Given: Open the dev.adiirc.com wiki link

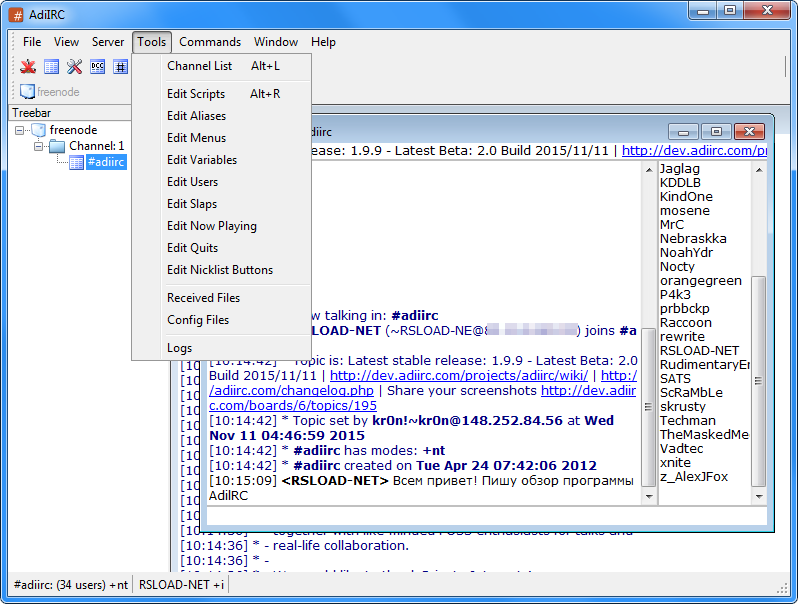Looking at the screenshot, I should click(459, 376).
